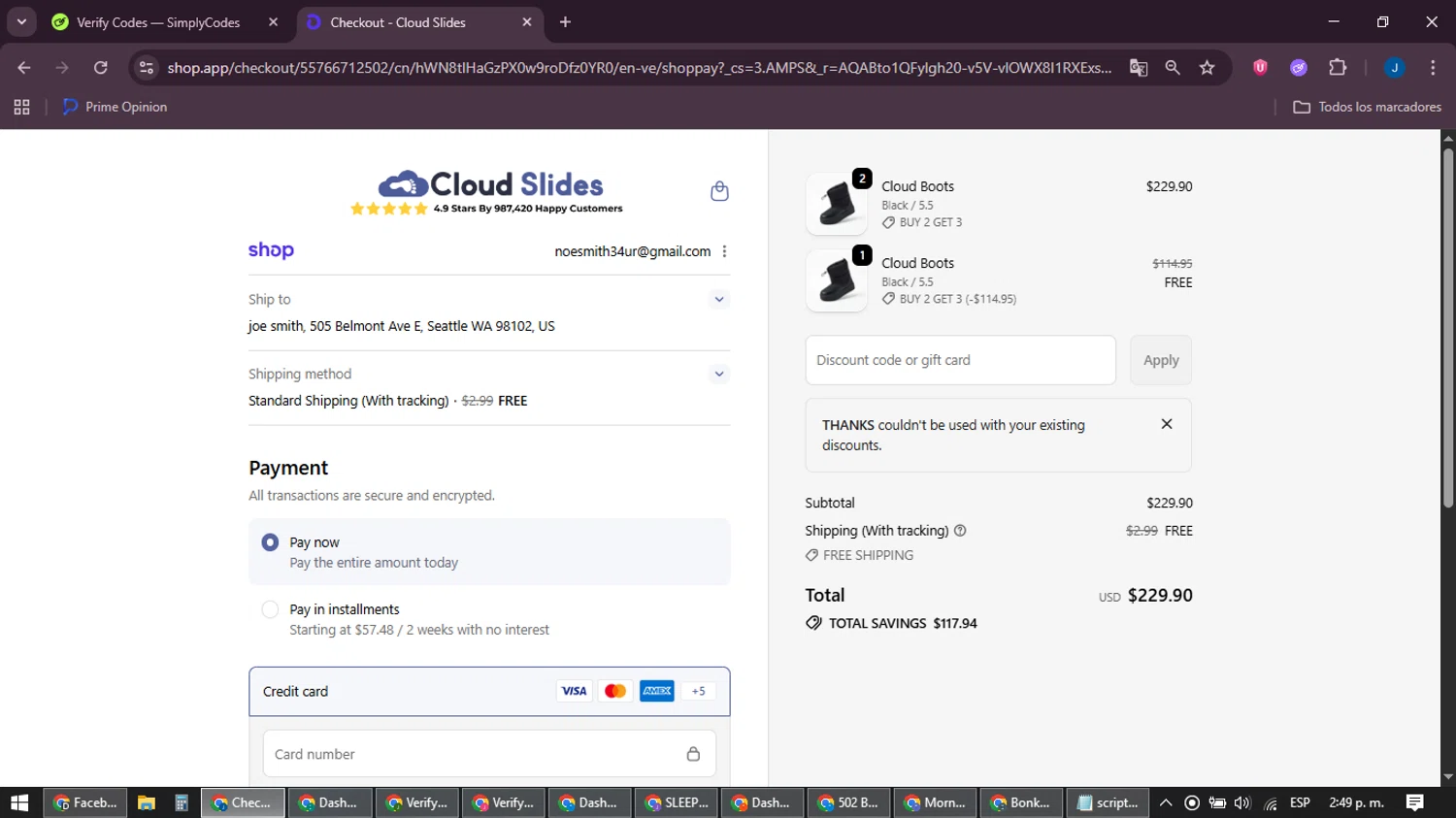The image size is (1456, 818).
Task: Select the Pay in installments option
Action: (x=270, y=609)
